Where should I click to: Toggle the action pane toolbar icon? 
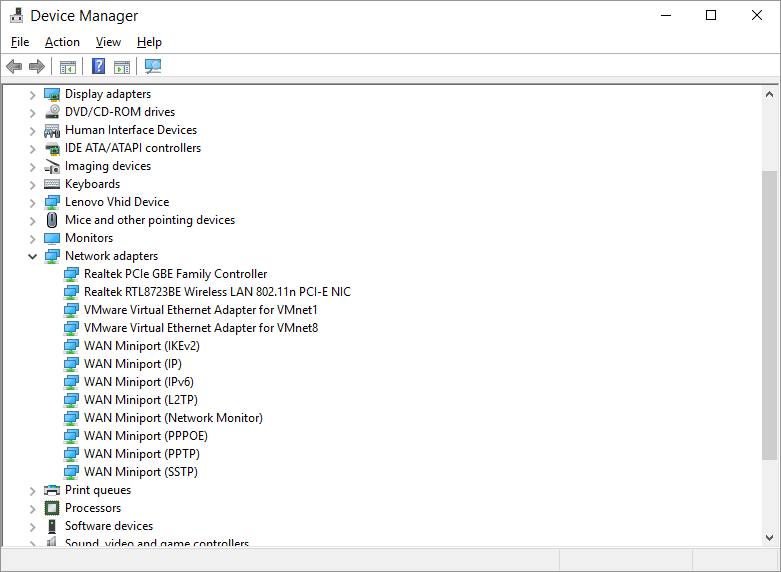(x=122, y=66)
